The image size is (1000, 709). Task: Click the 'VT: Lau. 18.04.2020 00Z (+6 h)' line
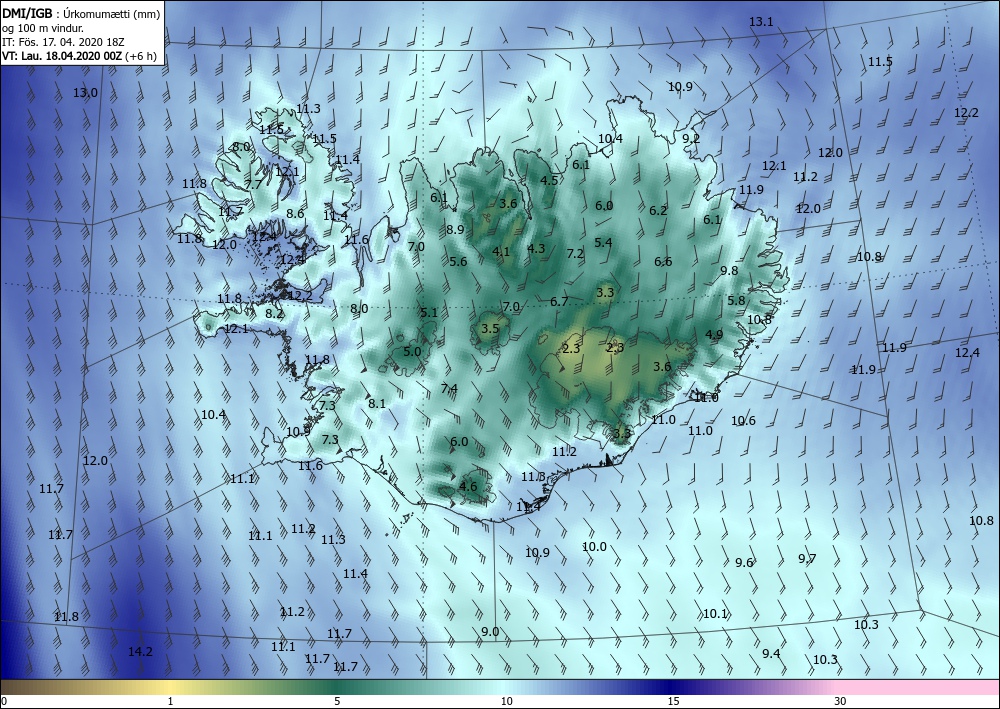click(79, 56)
